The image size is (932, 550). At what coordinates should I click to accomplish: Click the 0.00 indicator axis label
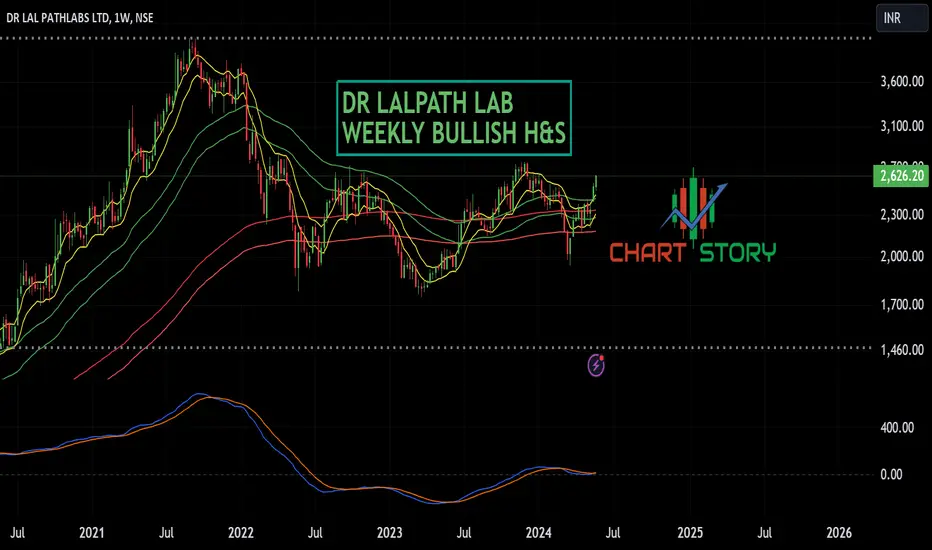click(x=891, y=474)
